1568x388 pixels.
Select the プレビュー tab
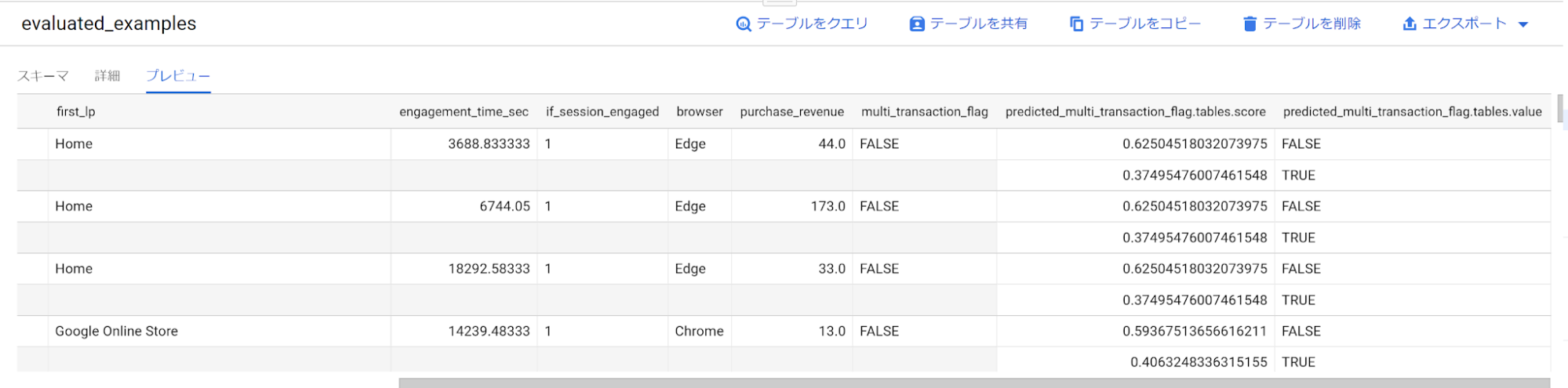click(x=178, y=76)
